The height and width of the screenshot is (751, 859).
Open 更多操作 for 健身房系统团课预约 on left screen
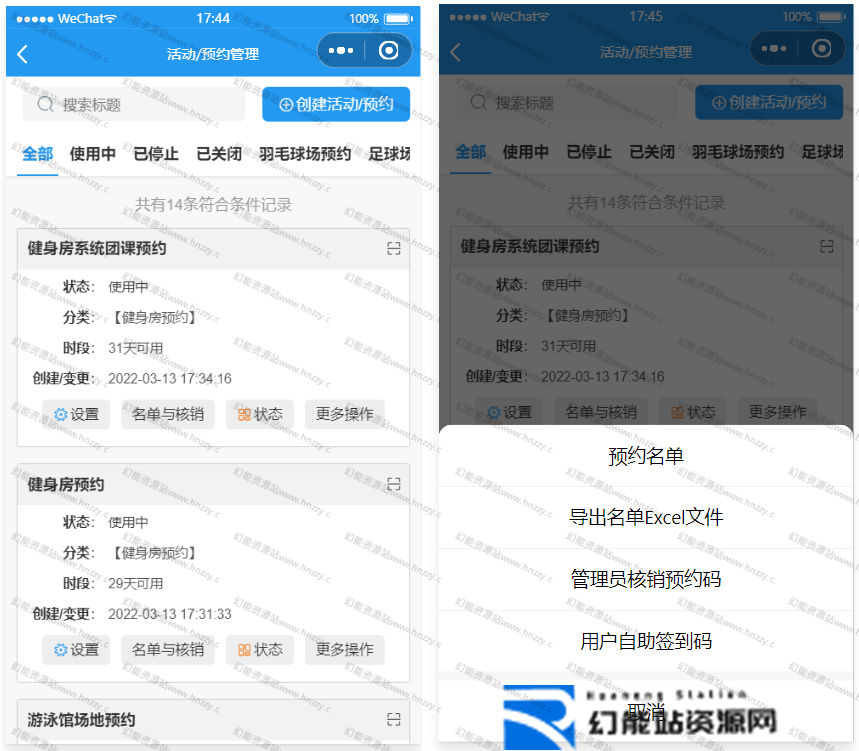pos(344,414)
